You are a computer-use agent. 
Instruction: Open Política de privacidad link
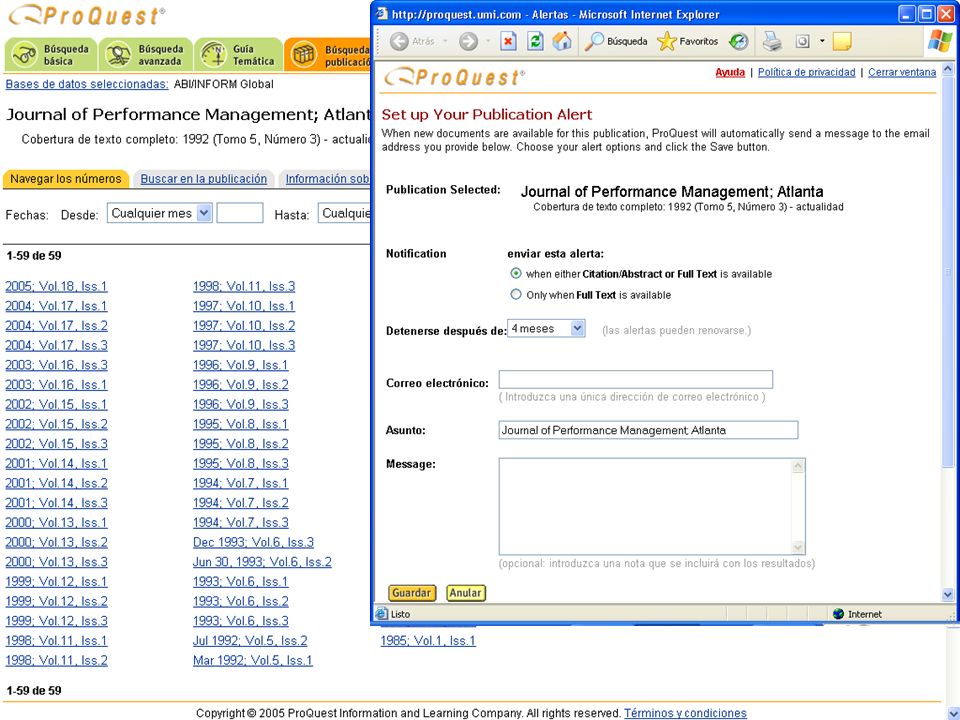806,72
